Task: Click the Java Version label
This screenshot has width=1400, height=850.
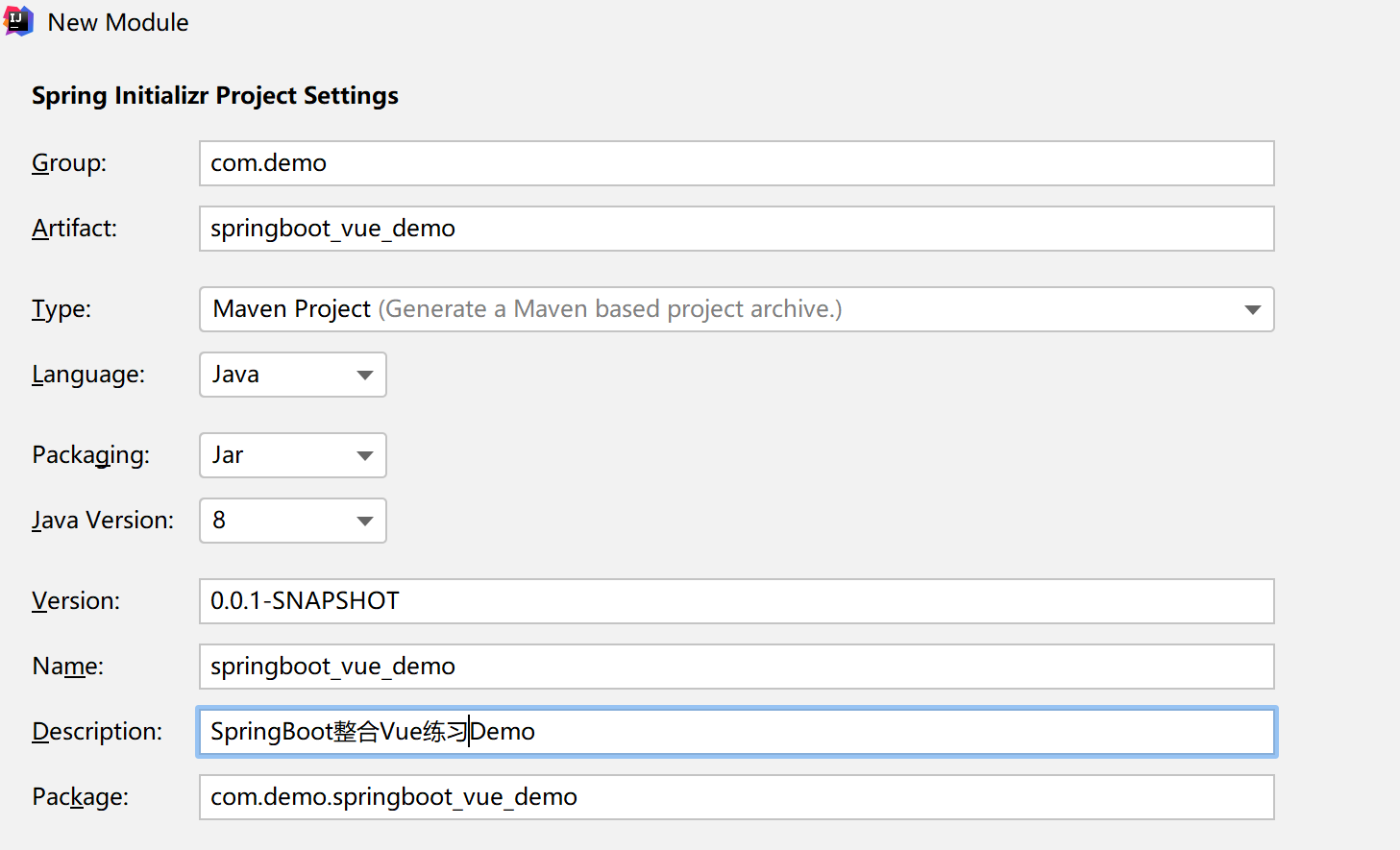Action: (x=103, y=521)
